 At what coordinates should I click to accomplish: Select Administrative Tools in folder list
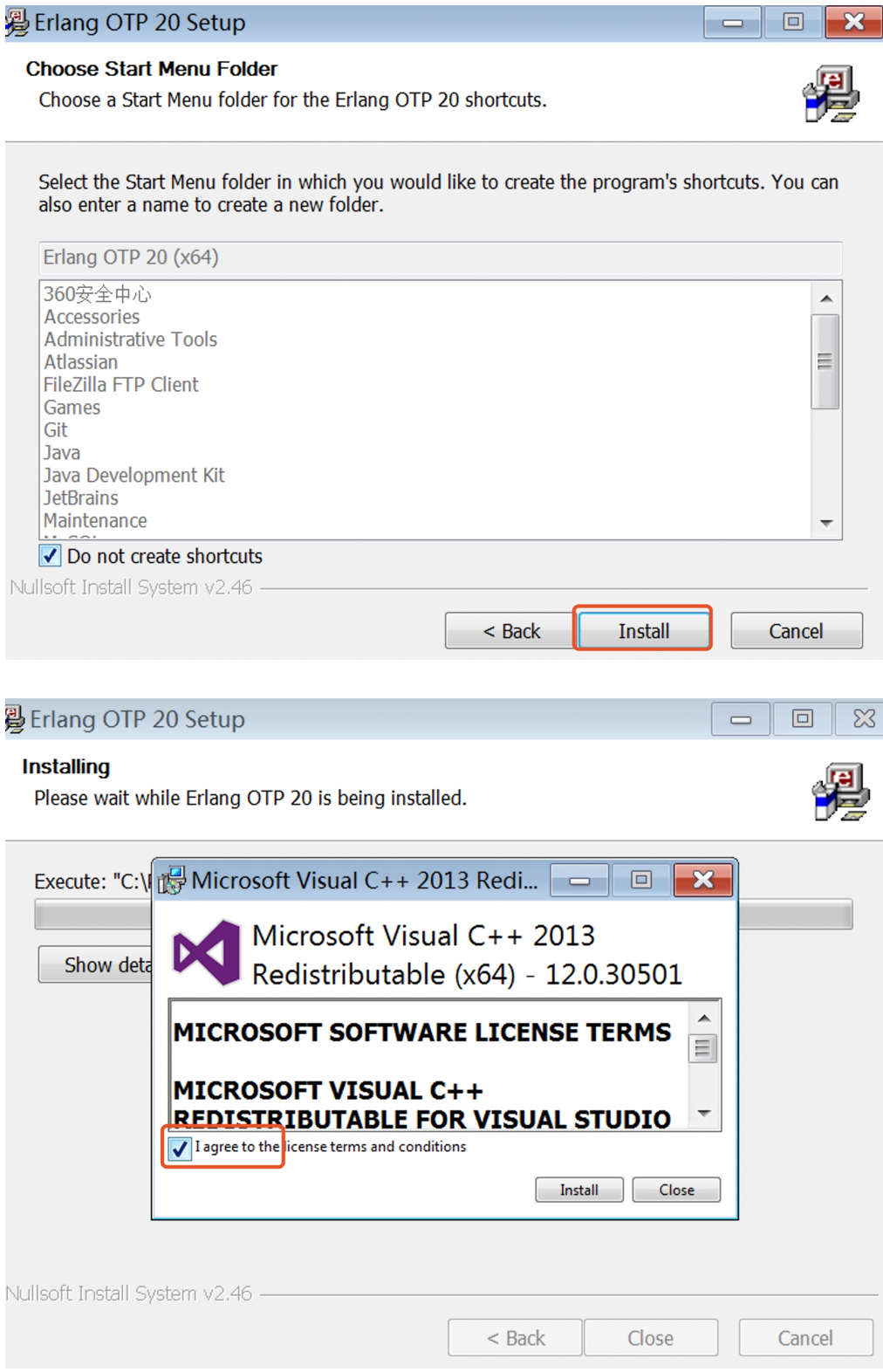click(130, 340)
